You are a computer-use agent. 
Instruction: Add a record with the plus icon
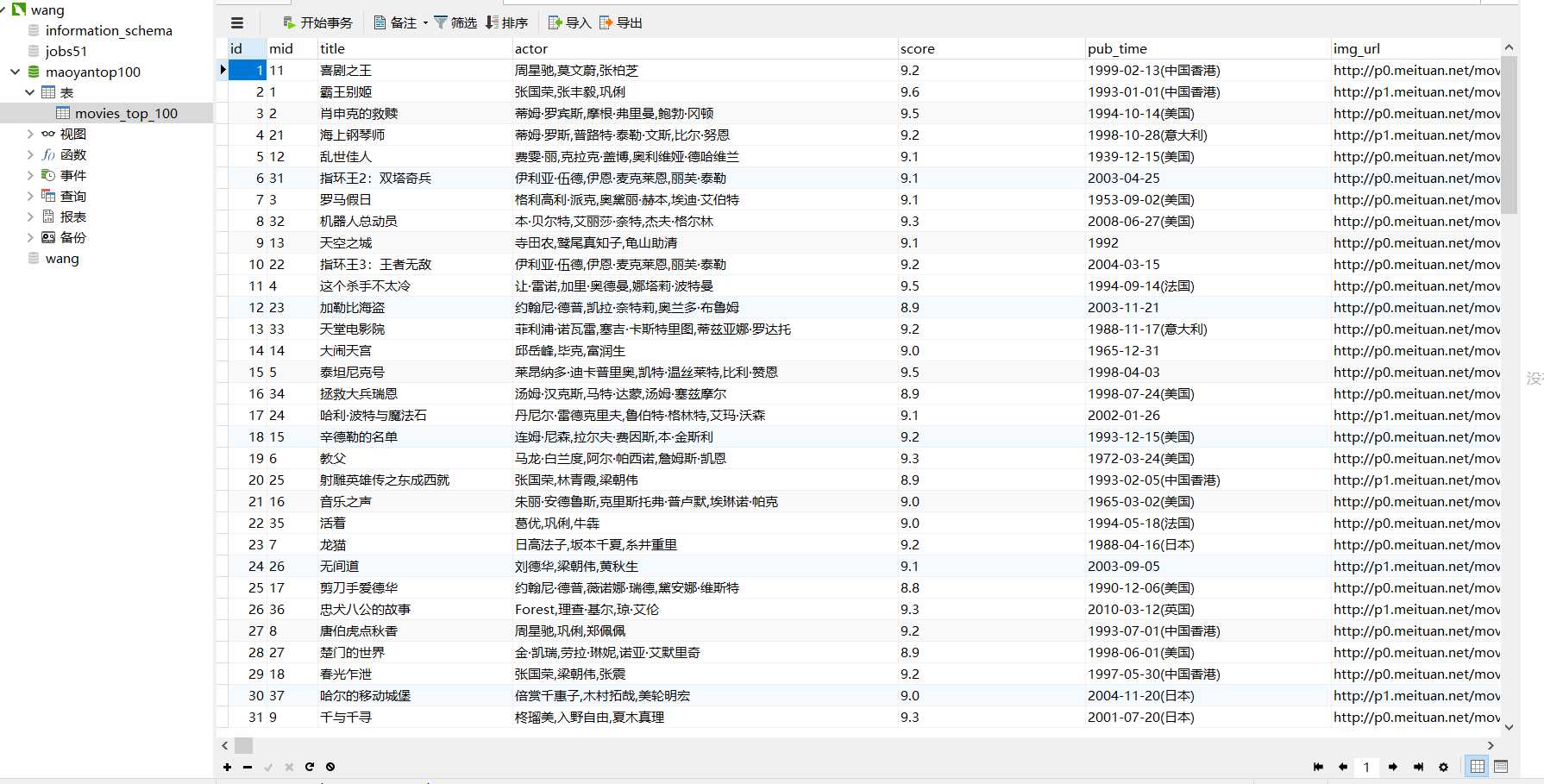pos(227,767)
